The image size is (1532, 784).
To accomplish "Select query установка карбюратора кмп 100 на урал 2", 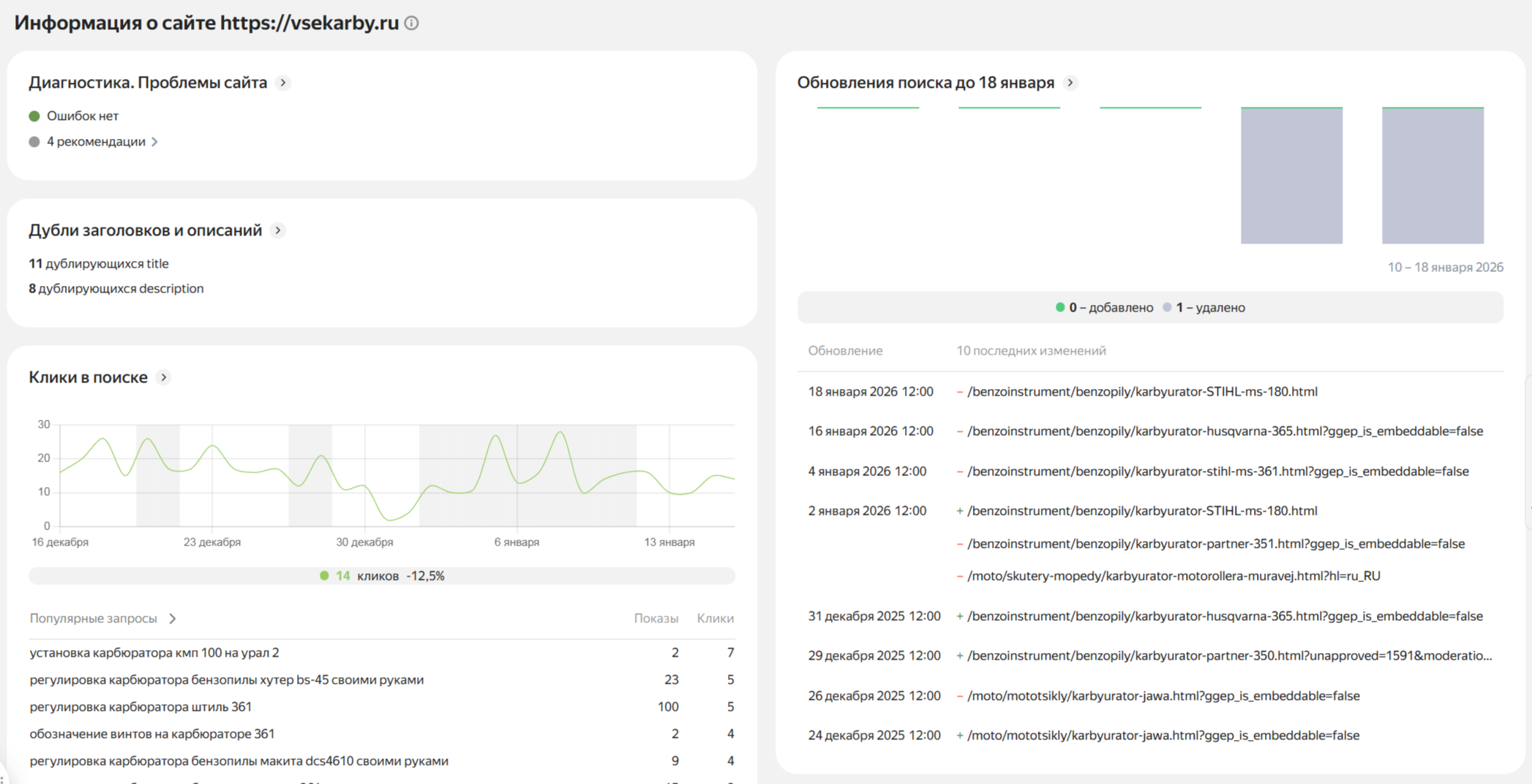I will 154,653.
